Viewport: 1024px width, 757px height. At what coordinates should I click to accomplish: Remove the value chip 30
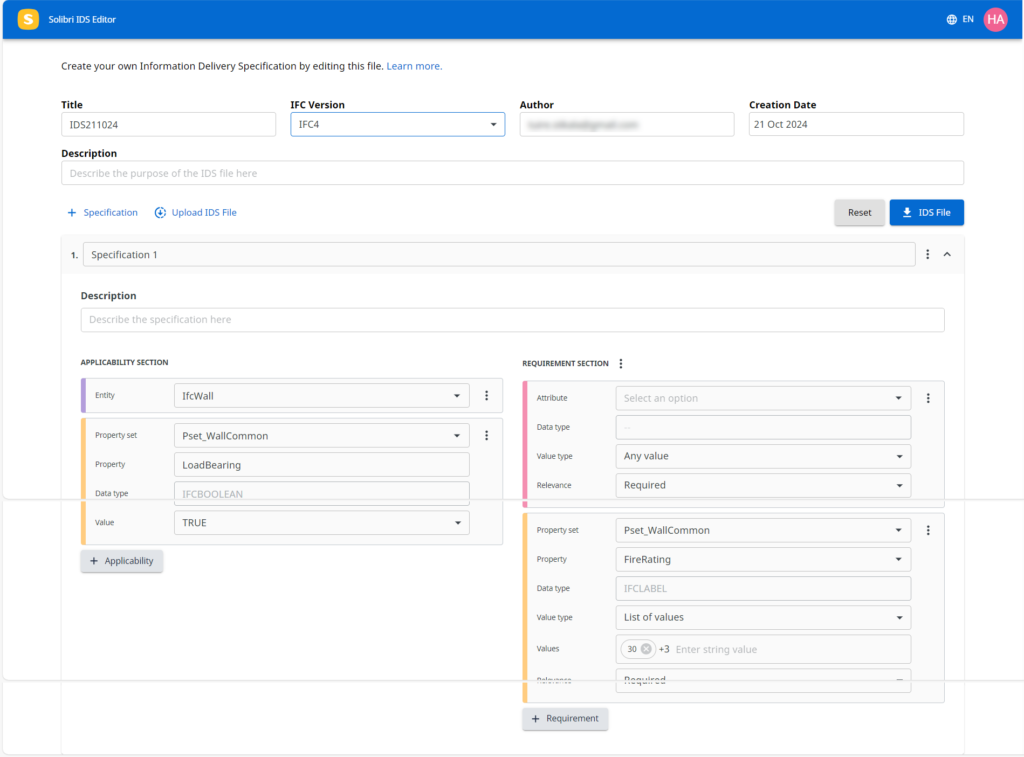pos(646,649)
